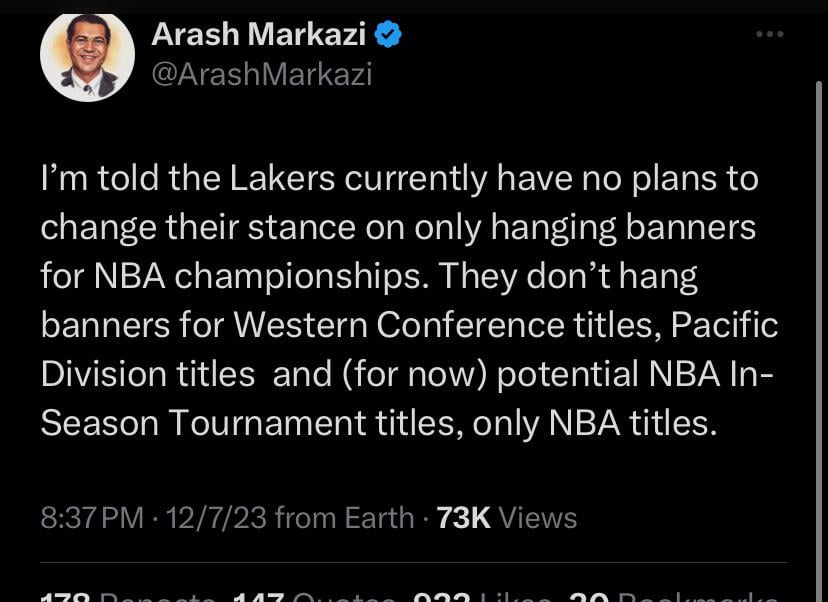Viewport: 828px width, 602px height.
Task: Click the 8:37 PM timestamp
Action: click(92, 518)
